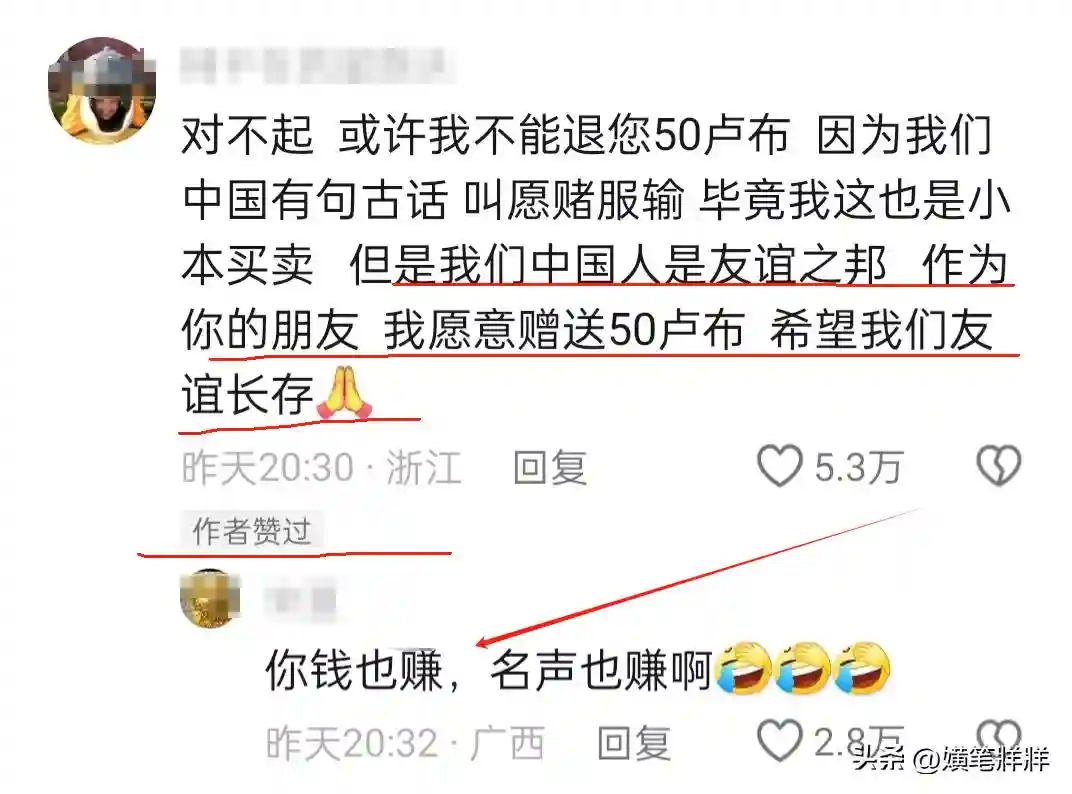
Task: Open the top commenter's round avatar
Action: point(103,90)
